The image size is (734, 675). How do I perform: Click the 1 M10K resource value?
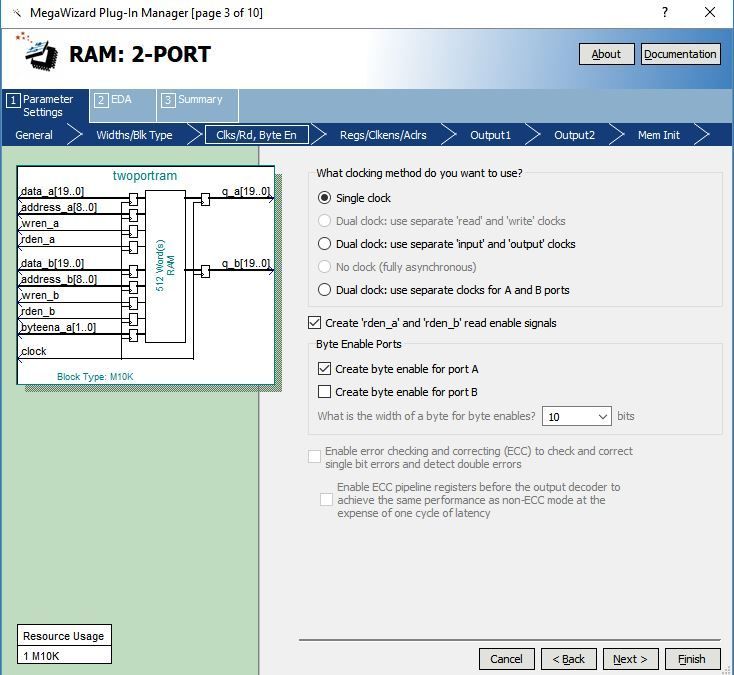tap(41, 656)
